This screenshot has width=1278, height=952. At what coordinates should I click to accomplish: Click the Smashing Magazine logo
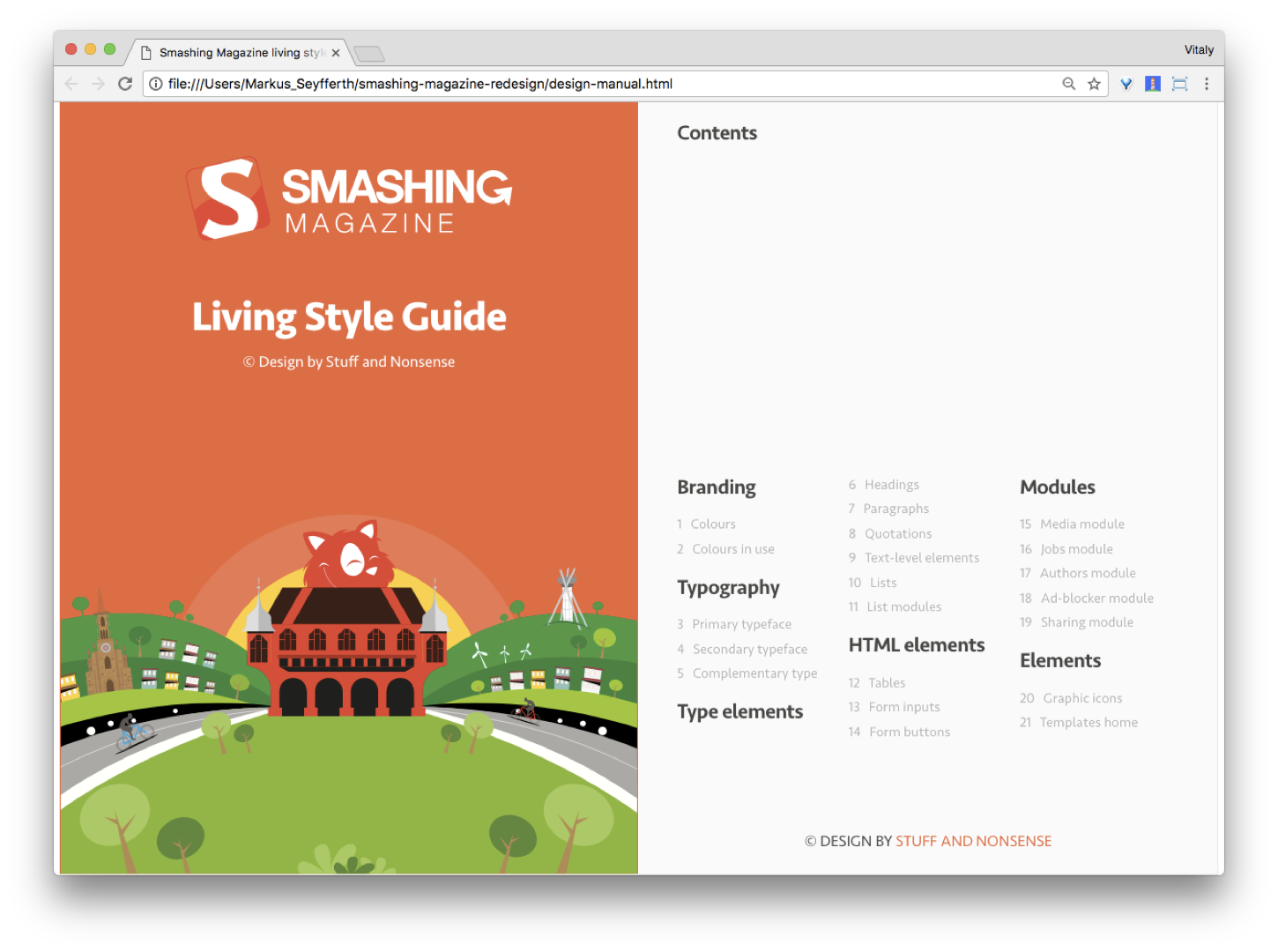click(349, 199)
